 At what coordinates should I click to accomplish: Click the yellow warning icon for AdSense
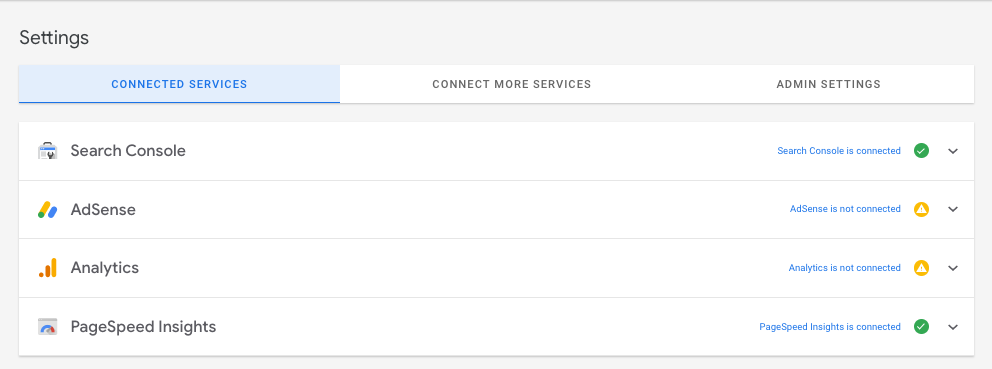(x=921, y=209)
